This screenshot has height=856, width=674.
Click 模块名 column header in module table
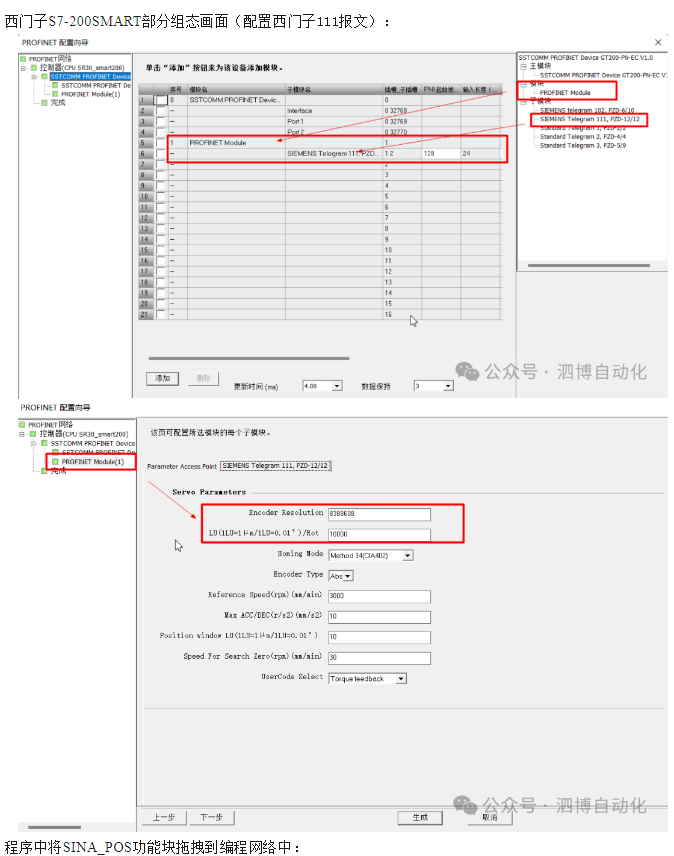(x=236, y=89)
